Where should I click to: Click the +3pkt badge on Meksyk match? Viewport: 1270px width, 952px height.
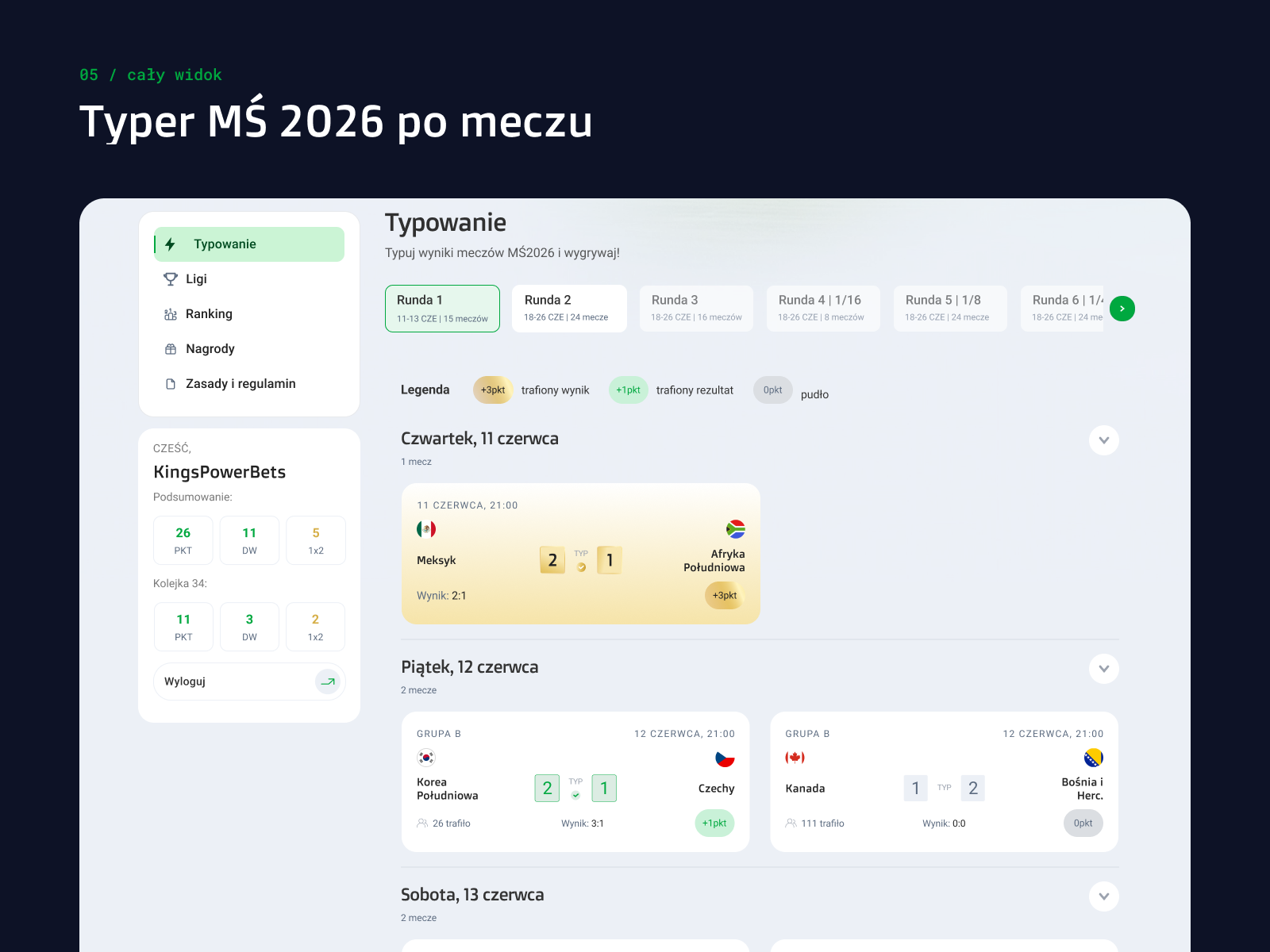(x=724, y=595)
